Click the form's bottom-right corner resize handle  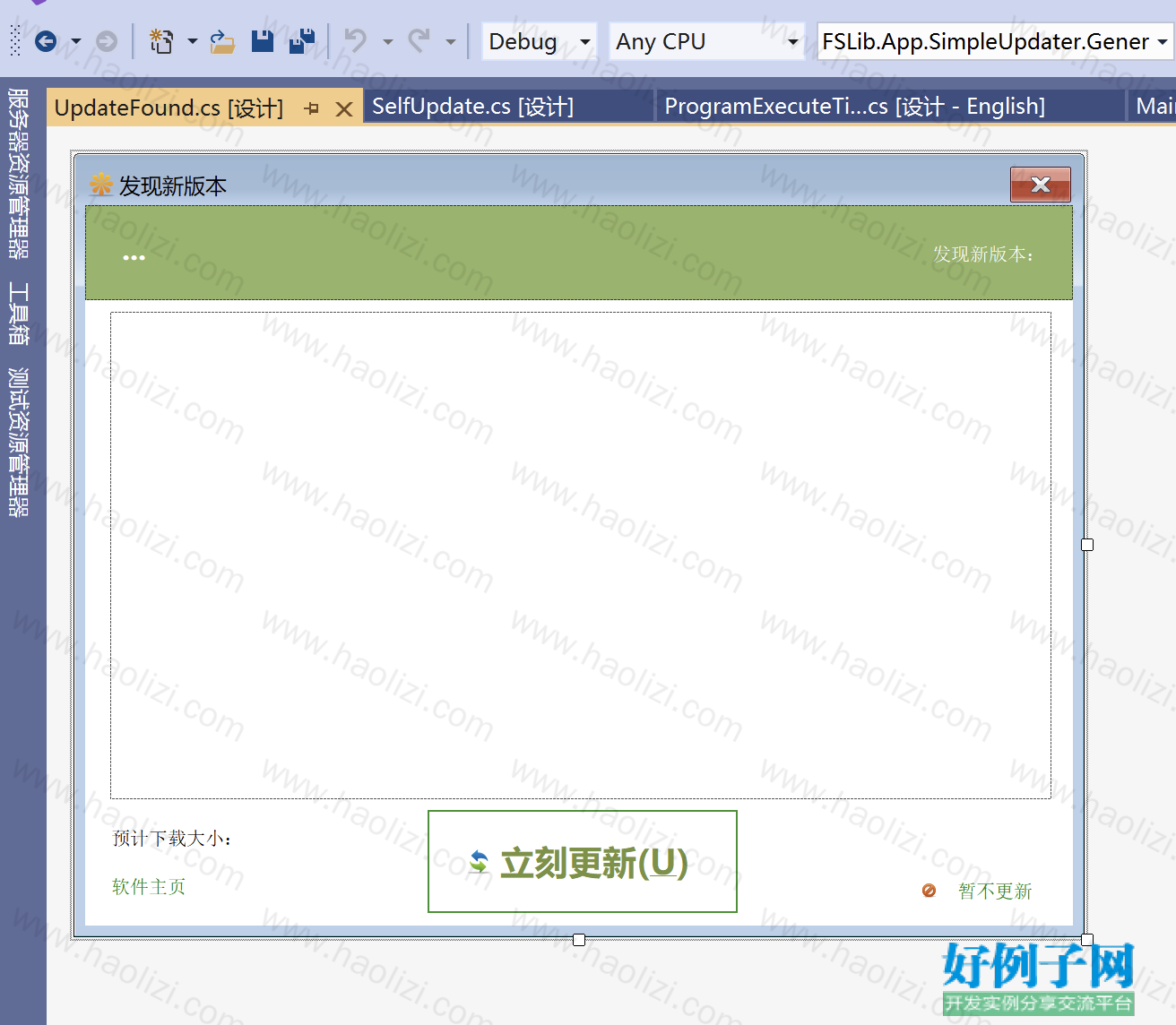tap(1087, 940)
